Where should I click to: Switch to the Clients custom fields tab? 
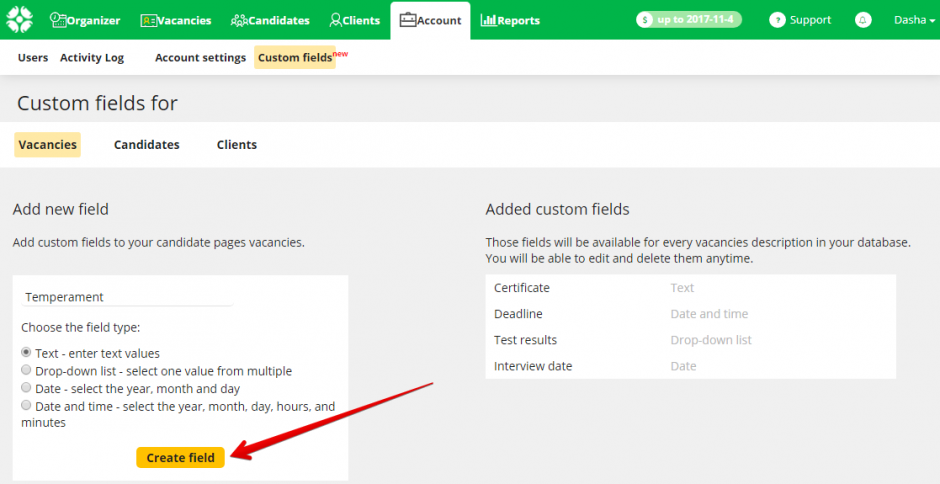pyautogui.click(x=236, y=145)
